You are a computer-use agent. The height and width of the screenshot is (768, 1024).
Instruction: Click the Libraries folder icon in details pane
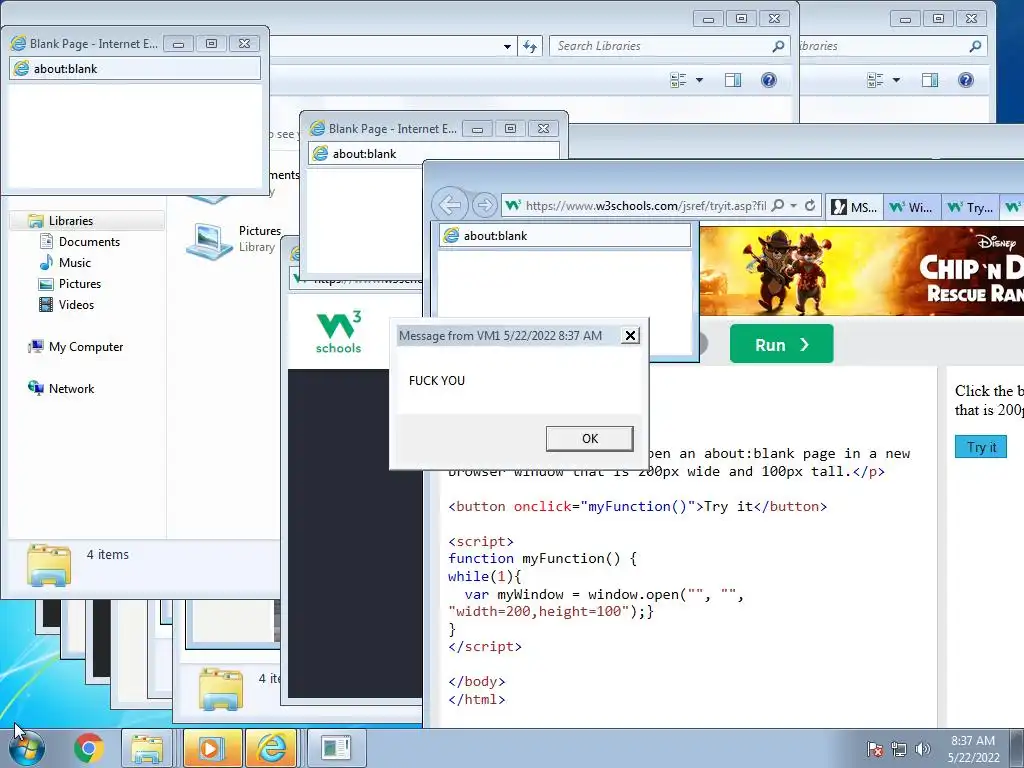49,564
